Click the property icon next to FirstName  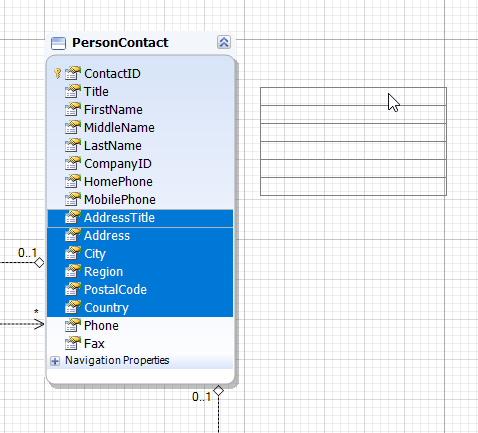[73, 109]
